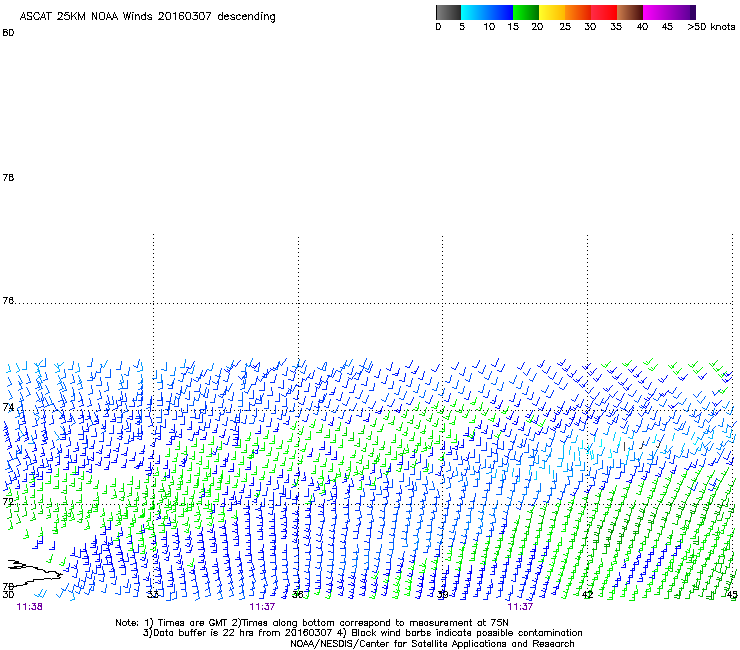Click the 45 longitude label on bottom axis
The height and width of the screenshot is (650, 740).
[x=732, y=595]
